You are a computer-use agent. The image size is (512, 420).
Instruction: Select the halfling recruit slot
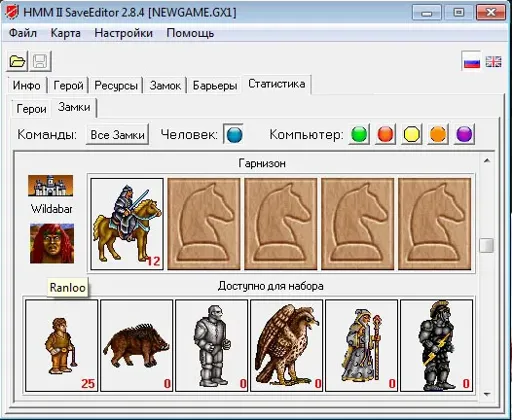tap(62, 345)
